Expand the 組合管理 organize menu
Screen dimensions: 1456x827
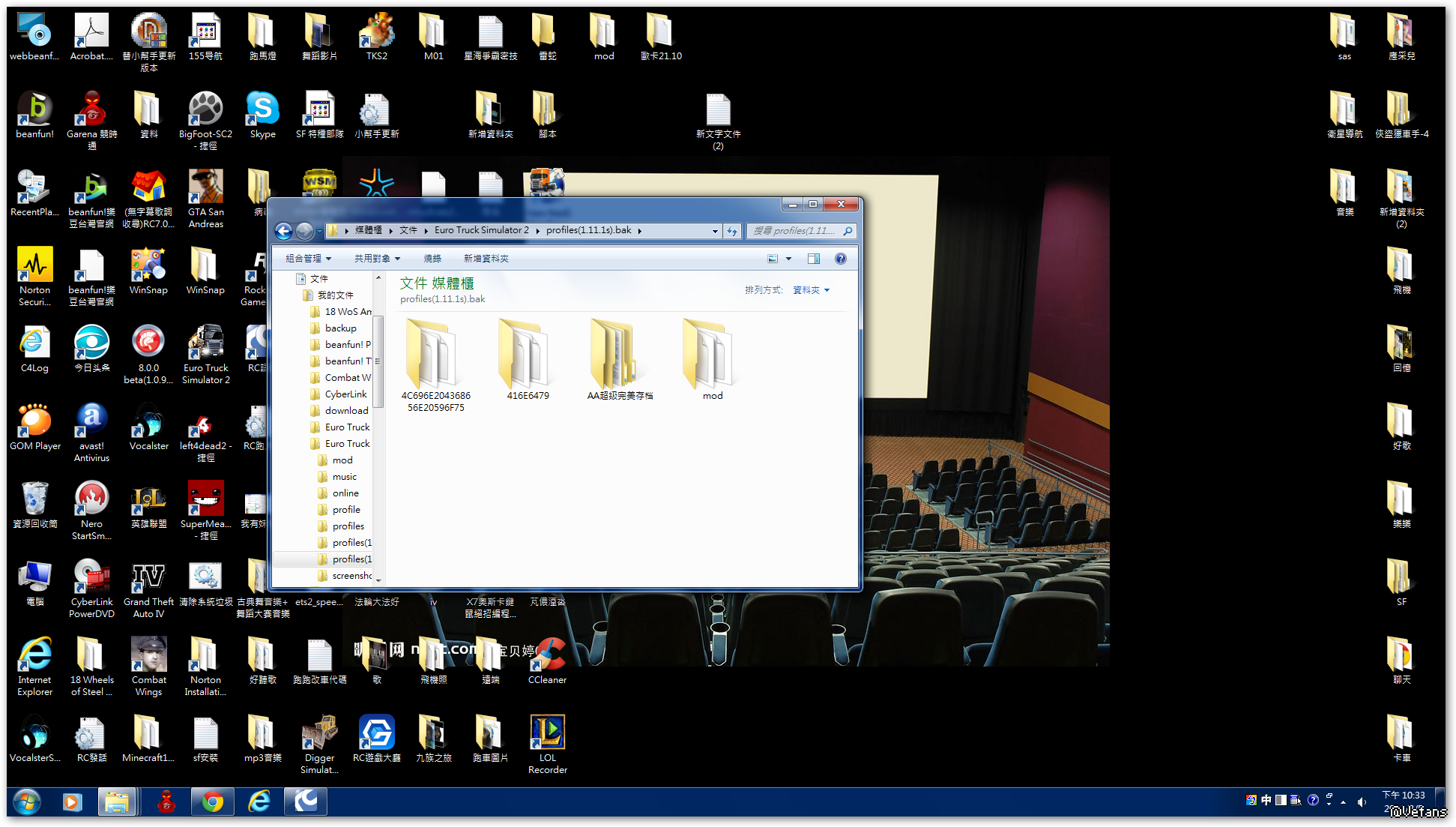308,259
